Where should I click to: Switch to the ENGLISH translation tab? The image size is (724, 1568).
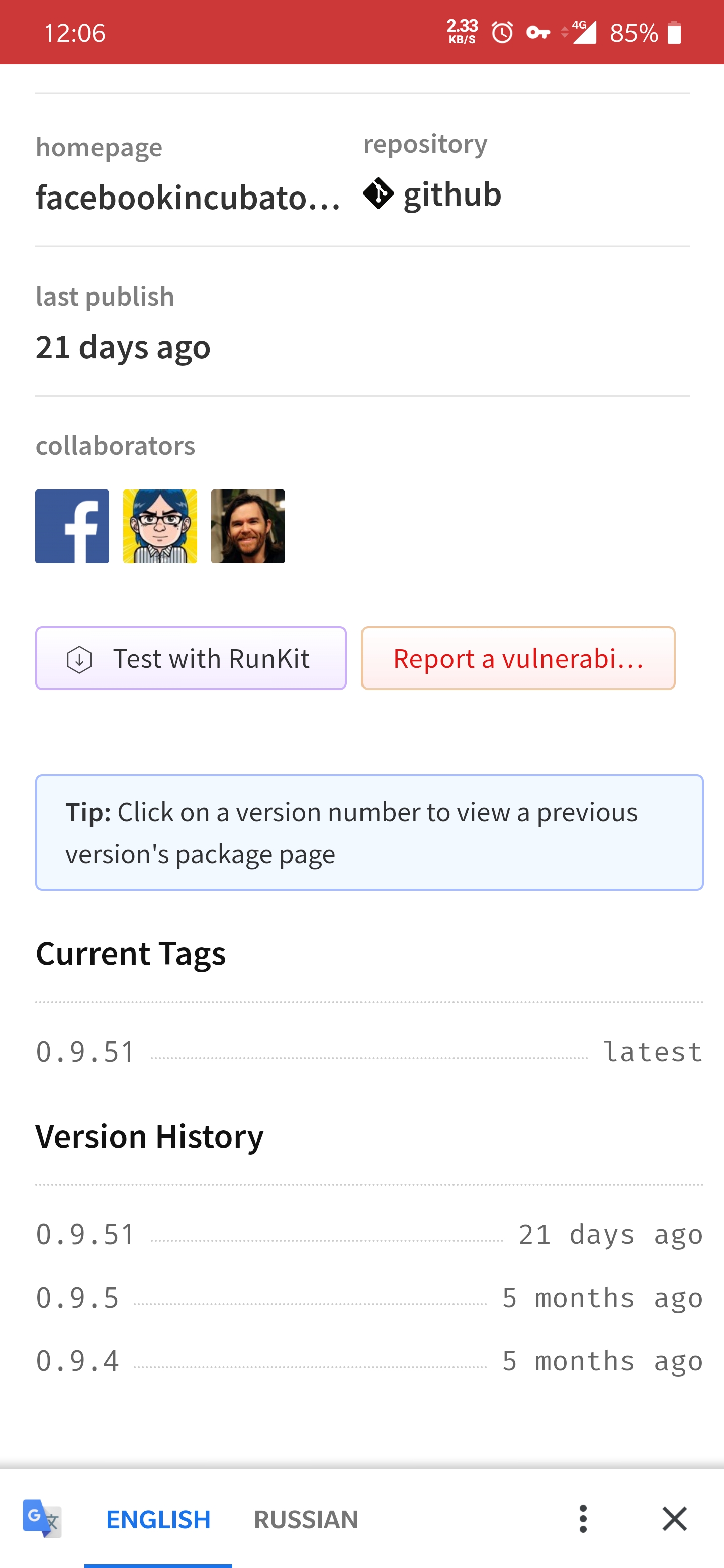pos(158,1519)
